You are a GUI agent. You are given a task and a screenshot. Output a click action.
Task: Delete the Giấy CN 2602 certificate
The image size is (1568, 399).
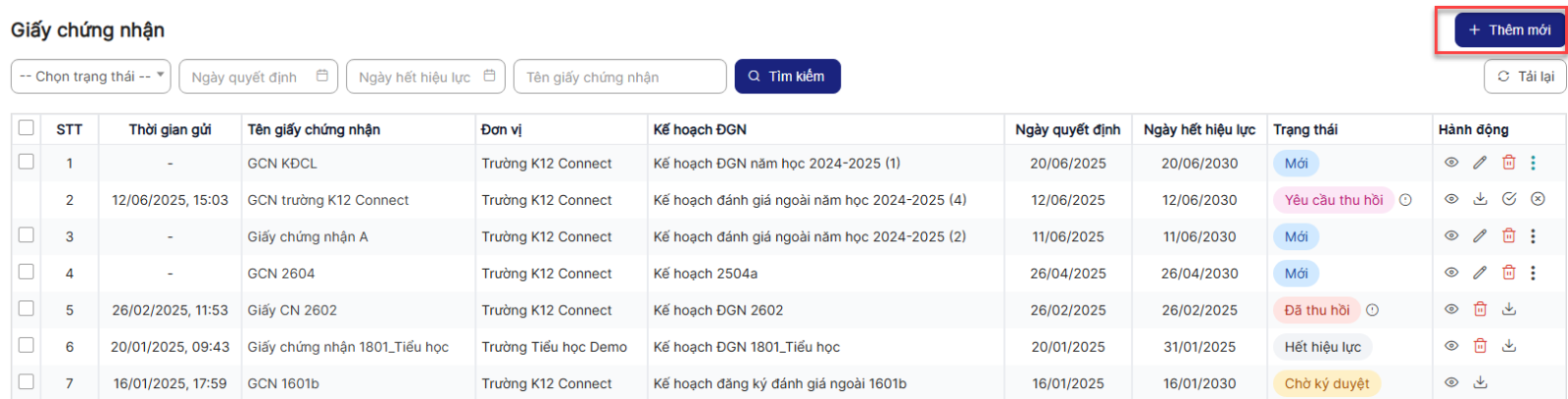[x=1480, y=310]
